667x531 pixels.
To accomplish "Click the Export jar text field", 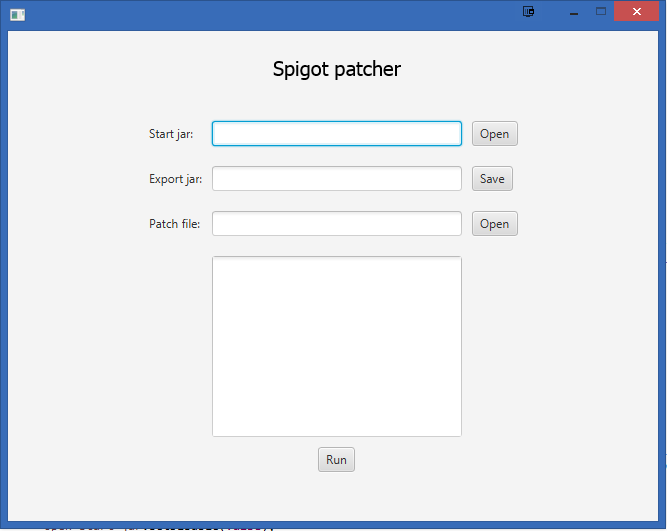I will click(x=336, y=179).
